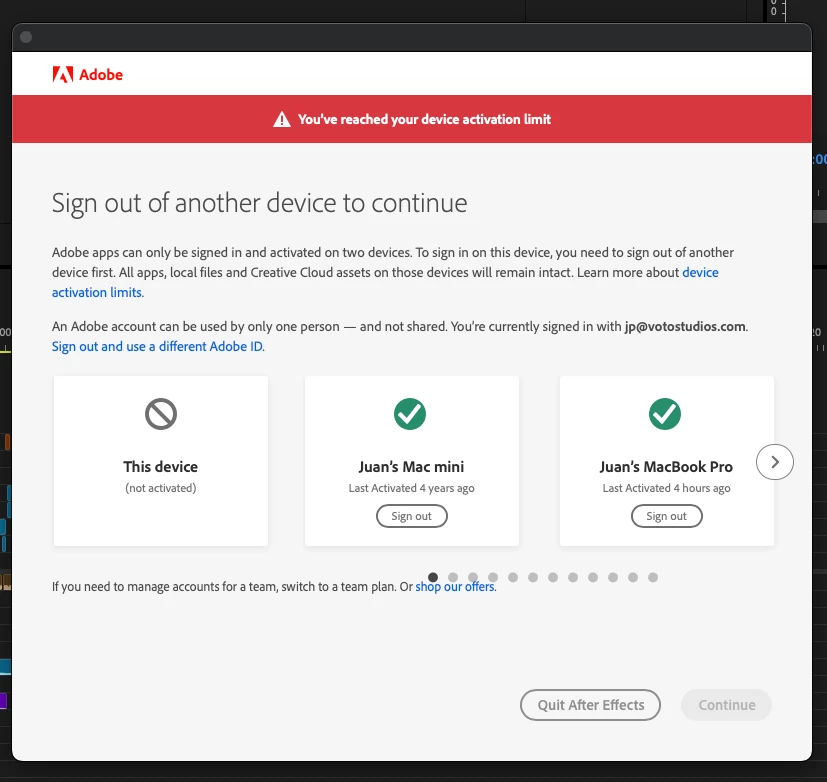
Task: Click the window close dot in title bar
Action: pos(26,37)
